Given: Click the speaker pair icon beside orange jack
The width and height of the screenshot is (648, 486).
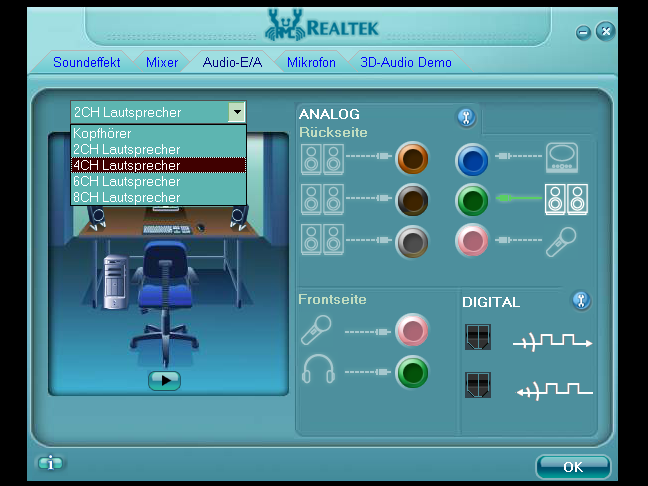Looking at the screenshot, I should [322, 159].
